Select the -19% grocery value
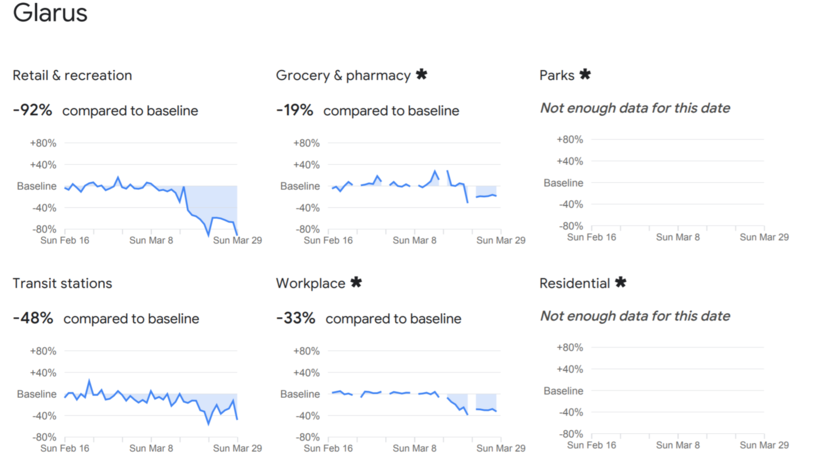This screenshot has height=459, width=814. tap(296, 110)
